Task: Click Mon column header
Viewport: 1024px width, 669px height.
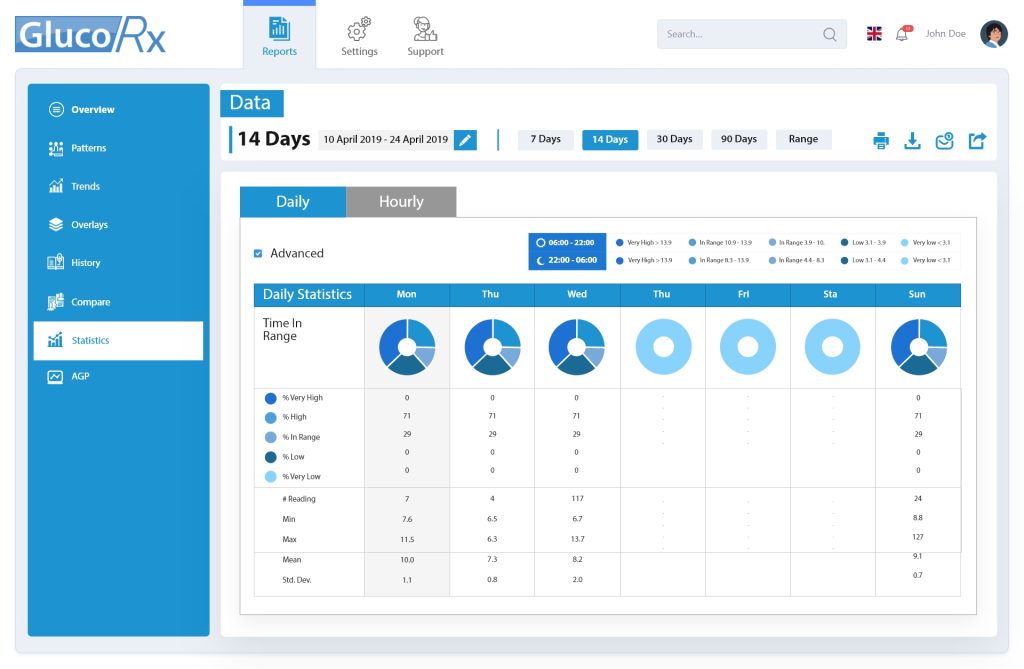Action: pos(406,295)
